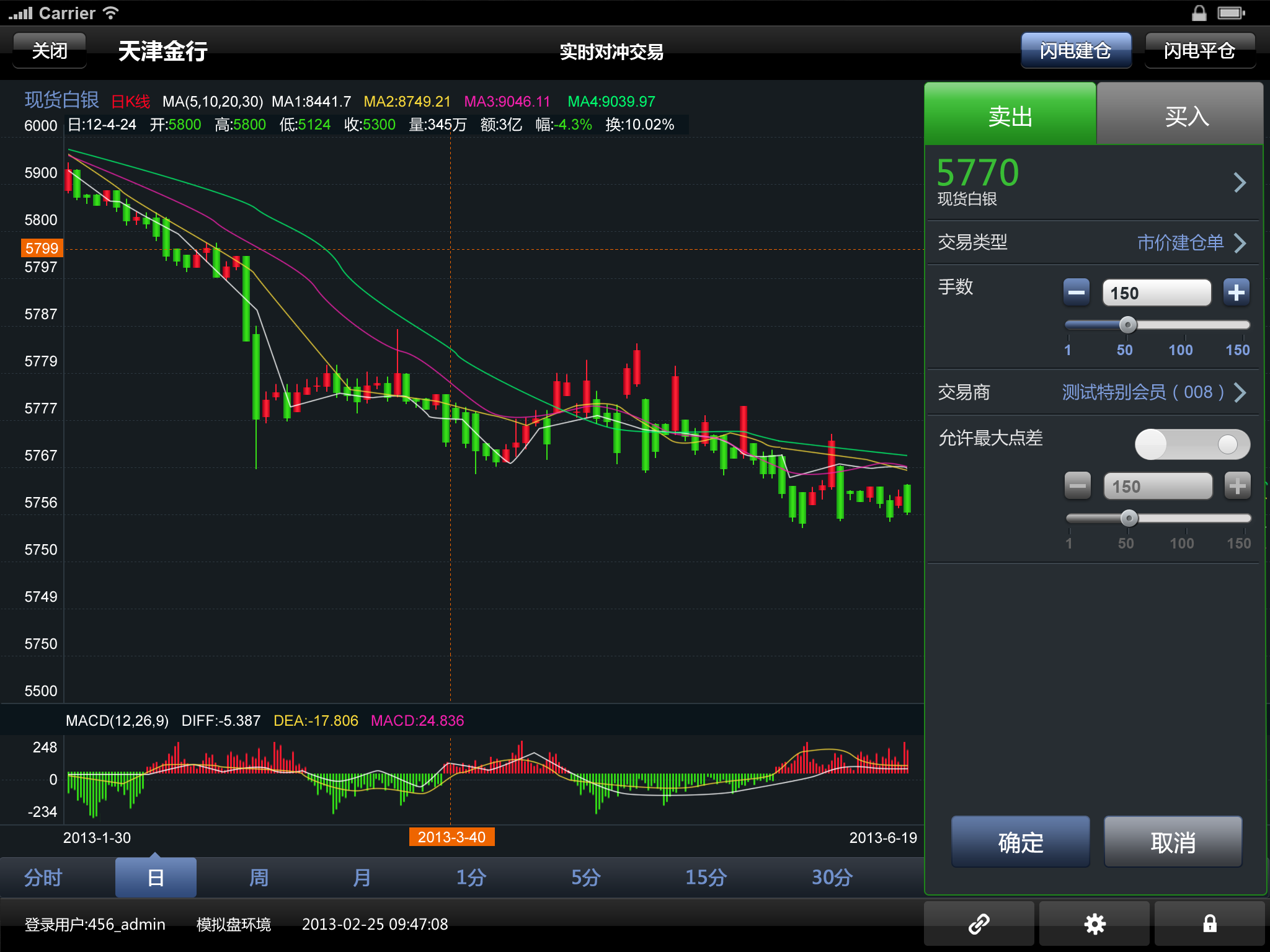
Task: Confirm the order with 确定
Action: (1021, 842)
